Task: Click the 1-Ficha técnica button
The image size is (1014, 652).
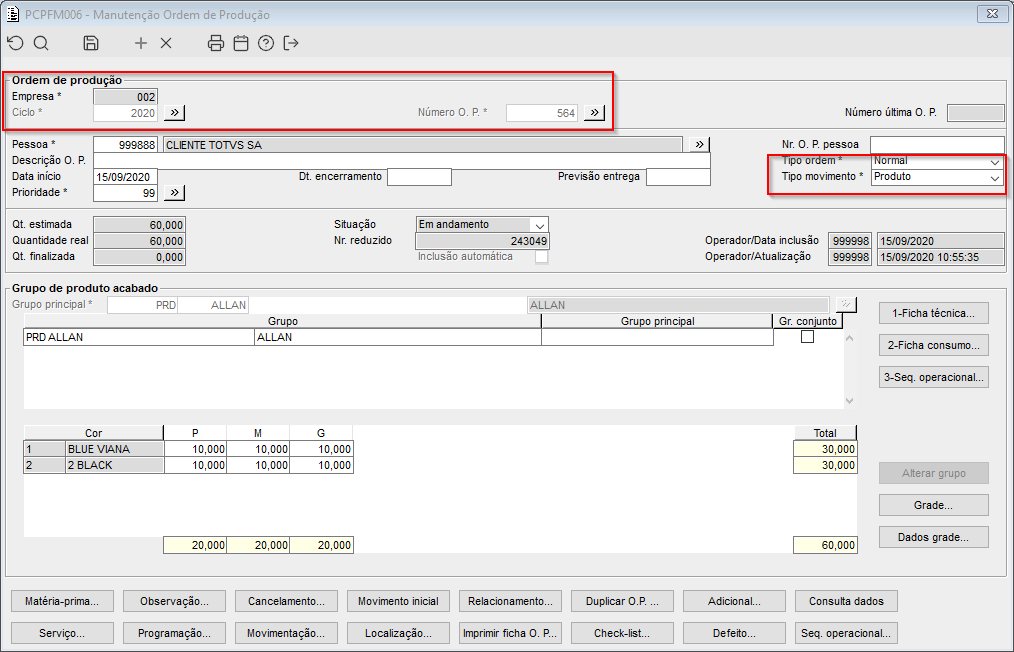Action: pos(933,313)
